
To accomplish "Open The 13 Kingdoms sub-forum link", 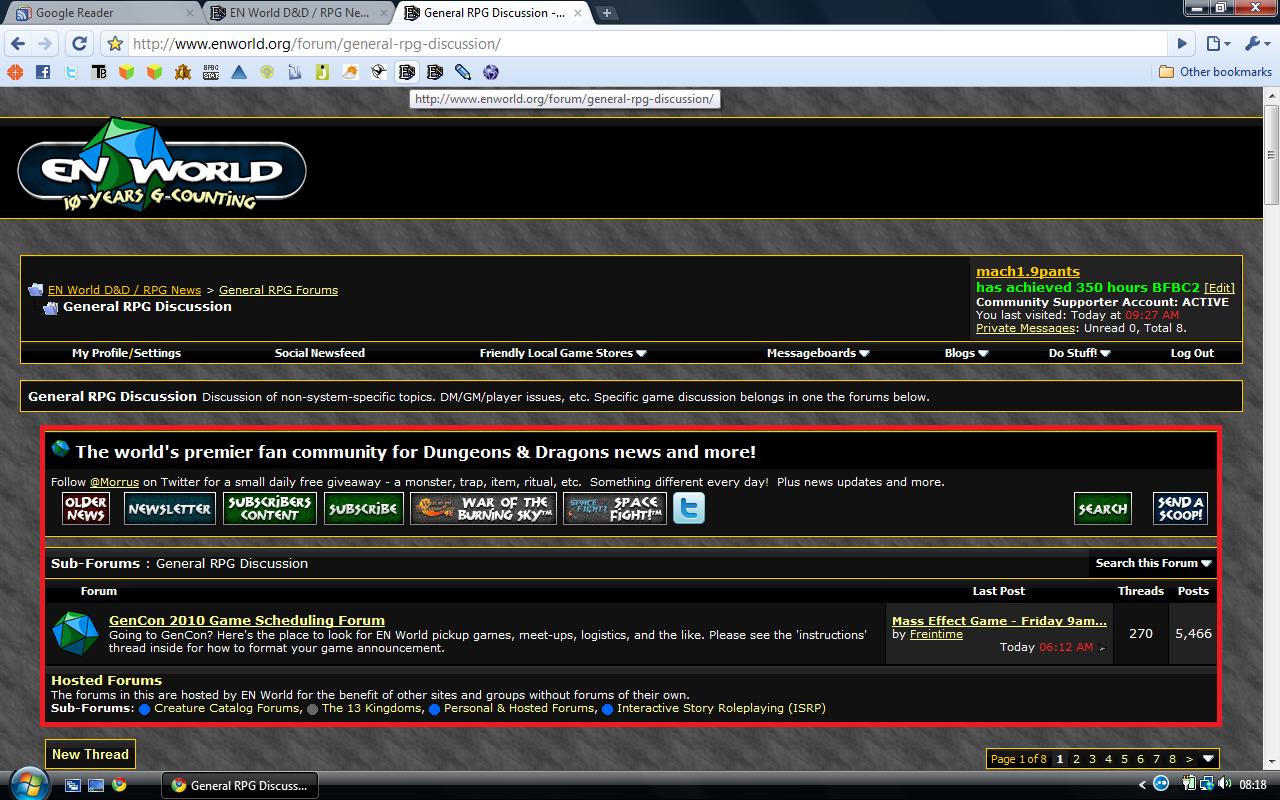I will tap(371, 708).
